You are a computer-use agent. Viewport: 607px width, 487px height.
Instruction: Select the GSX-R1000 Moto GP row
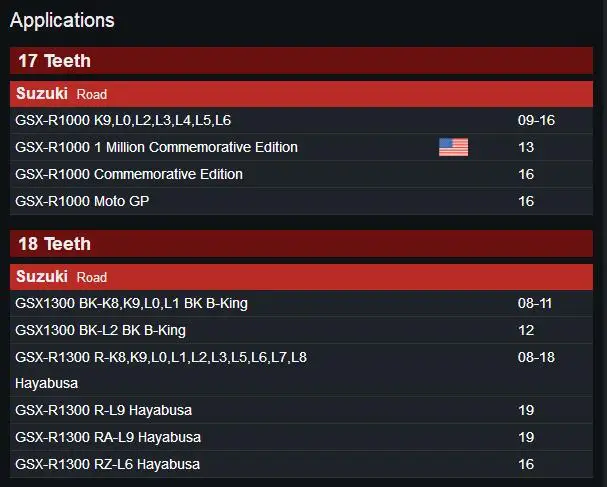301,201
